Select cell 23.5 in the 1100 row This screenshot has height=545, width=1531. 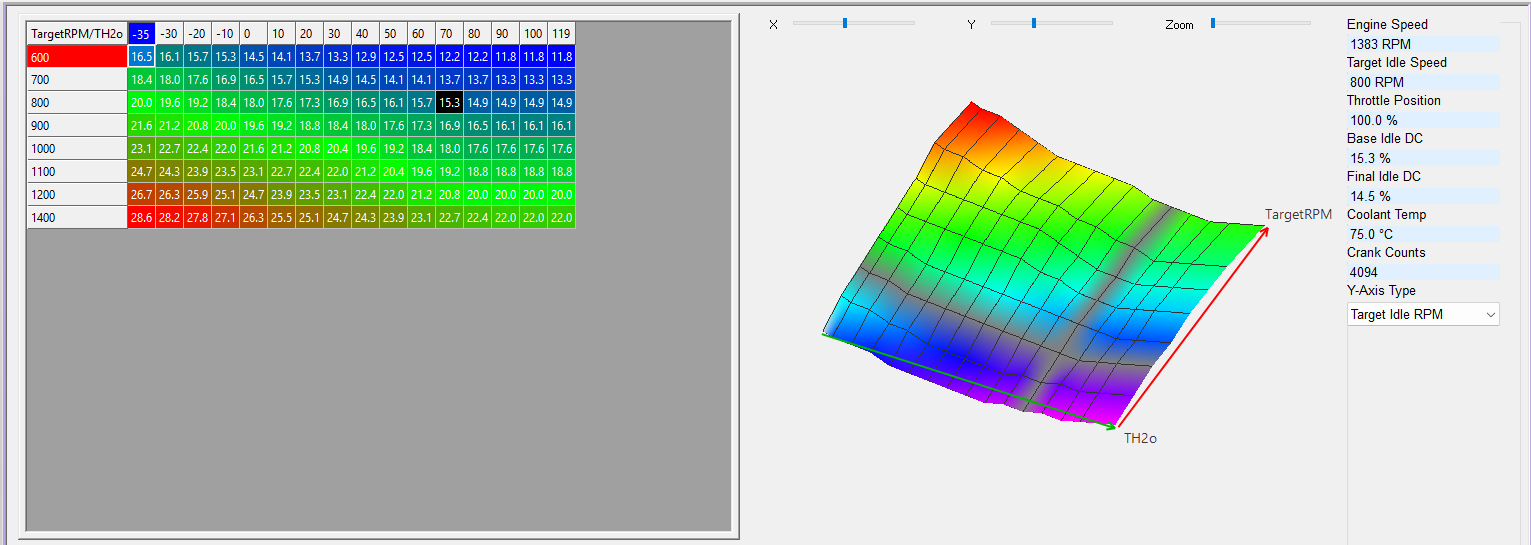click(225, 171)
